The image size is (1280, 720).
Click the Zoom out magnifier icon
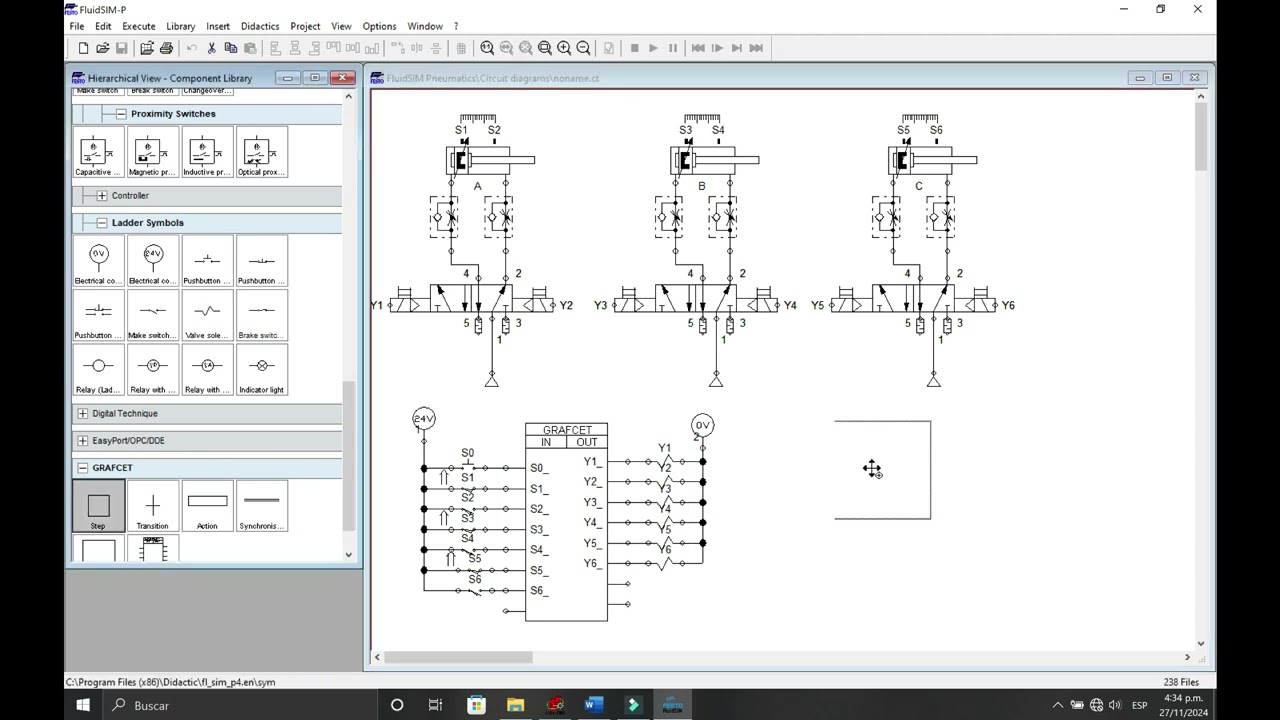pos(583,48)
